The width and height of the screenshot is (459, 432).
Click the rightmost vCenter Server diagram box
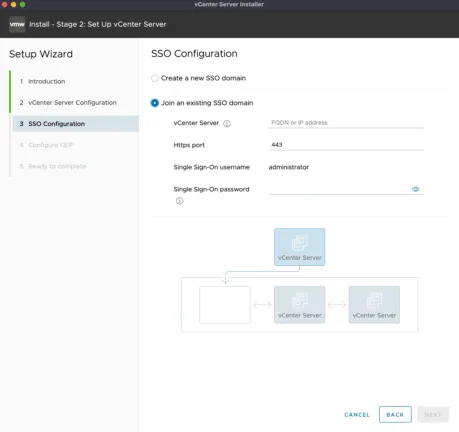click(374, 305)
